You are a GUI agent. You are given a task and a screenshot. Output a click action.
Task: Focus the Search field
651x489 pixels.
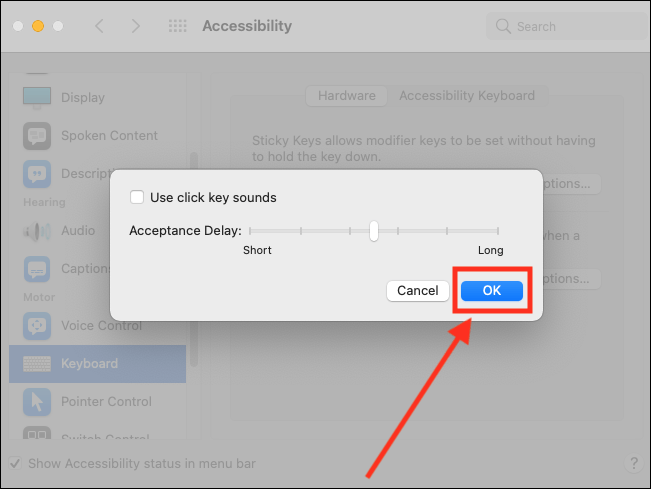tap(568, 26)
